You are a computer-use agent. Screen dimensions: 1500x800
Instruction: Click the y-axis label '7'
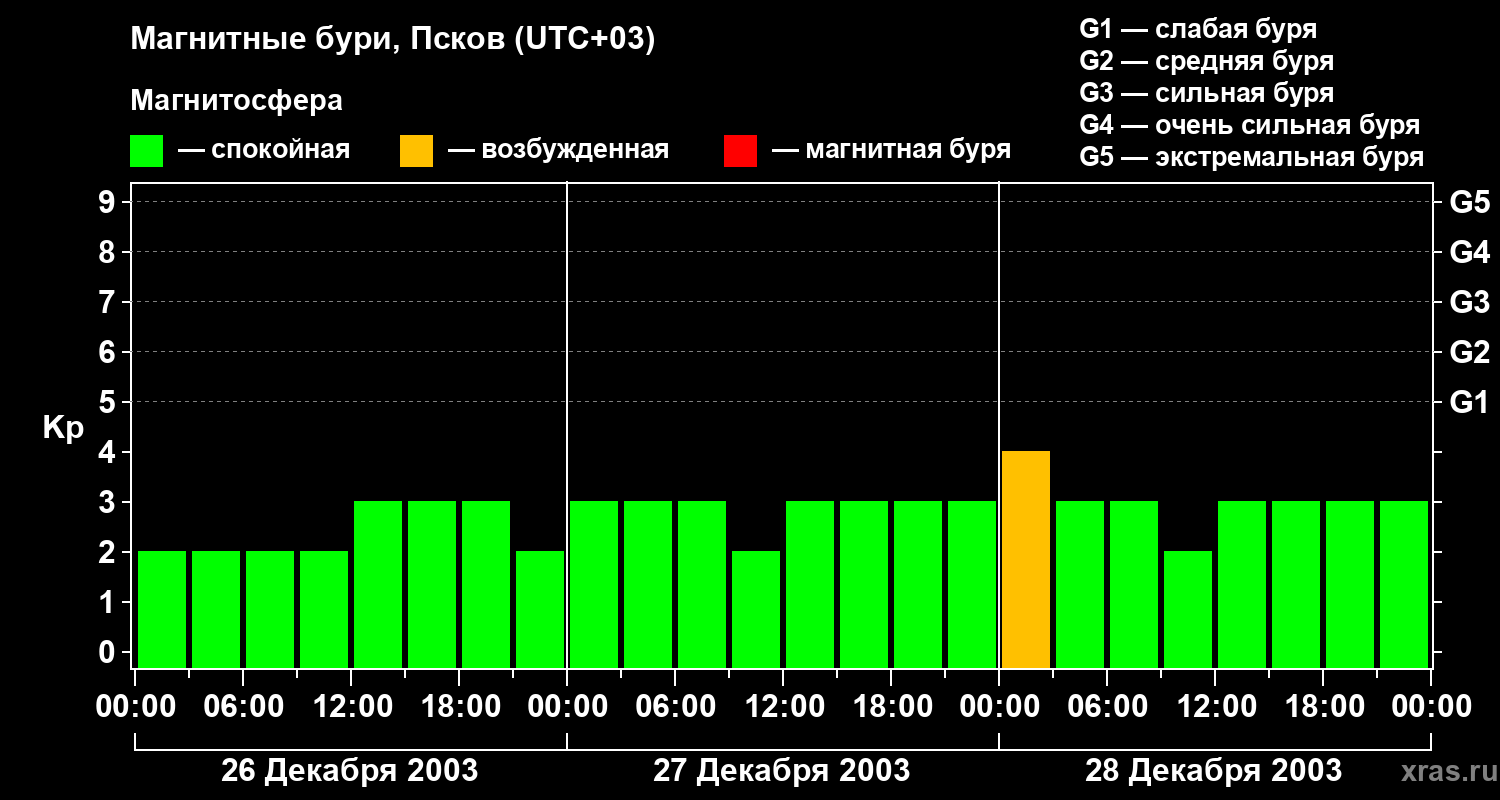click(109, 302)
